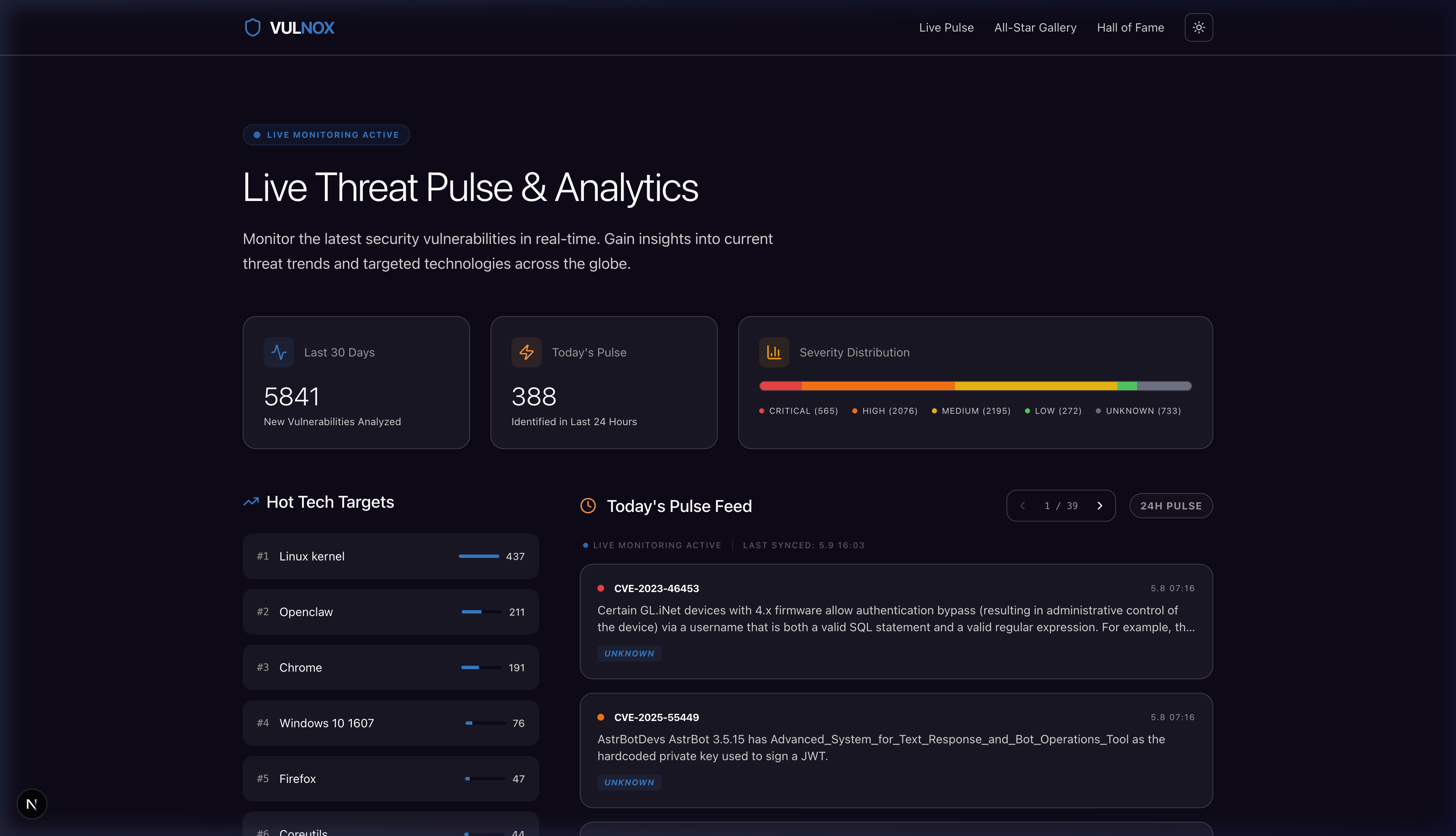Click the green Low segment of severity bar
Image resolution: width=1456 pixels, height=836 pixels.
coord(1127,386)
